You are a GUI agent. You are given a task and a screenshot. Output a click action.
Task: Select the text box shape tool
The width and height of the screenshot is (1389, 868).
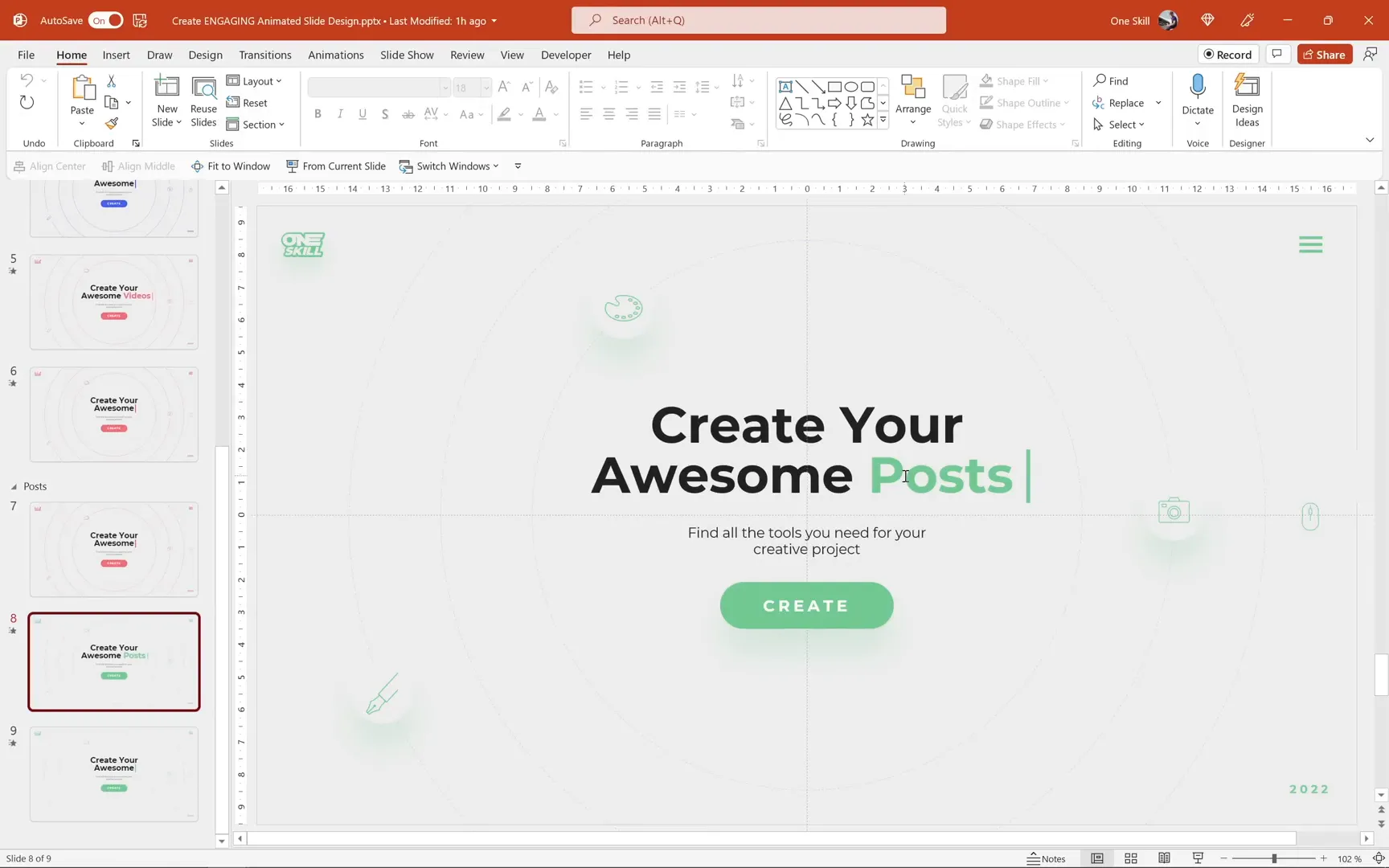(x=785, y=87)
